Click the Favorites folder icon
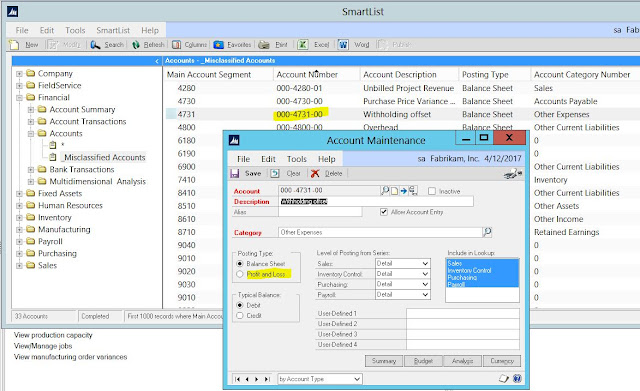640x391 pixels. coord(219,44)
